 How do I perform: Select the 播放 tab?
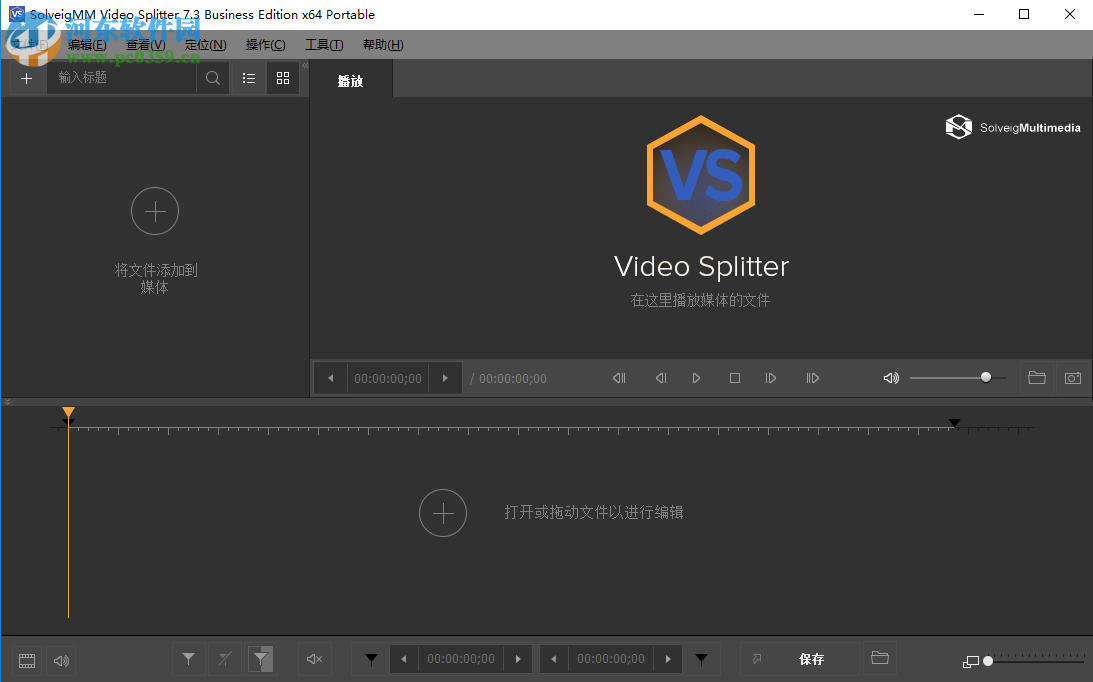click(x=351, y=81)
